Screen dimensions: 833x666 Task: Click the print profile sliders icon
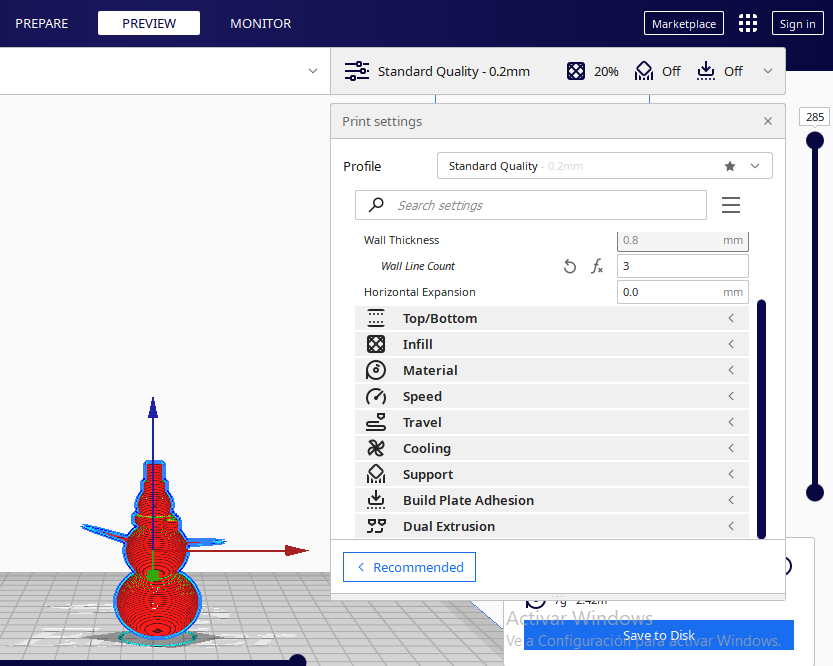[357, 71]
